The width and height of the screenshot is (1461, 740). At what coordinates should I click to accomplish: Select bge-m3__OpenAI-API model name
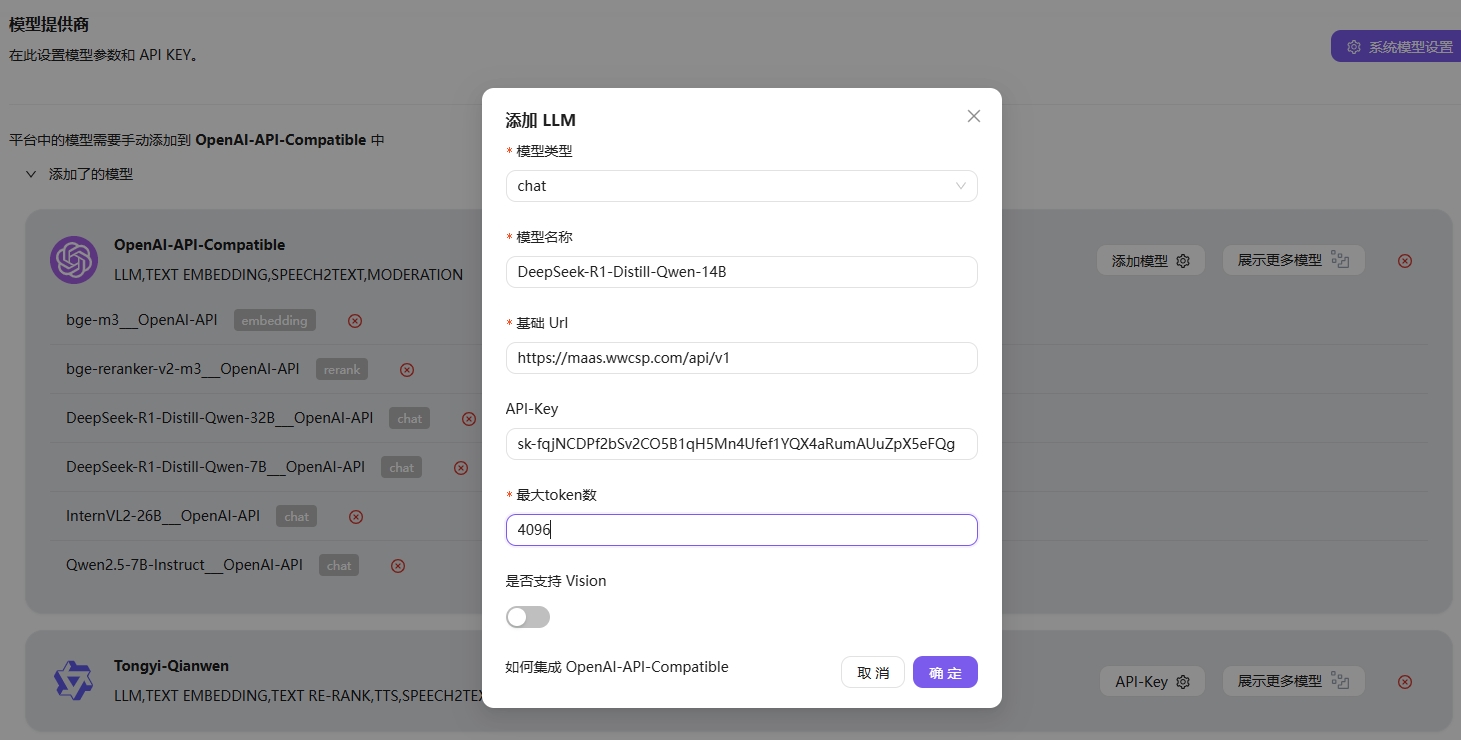point(142,320)
